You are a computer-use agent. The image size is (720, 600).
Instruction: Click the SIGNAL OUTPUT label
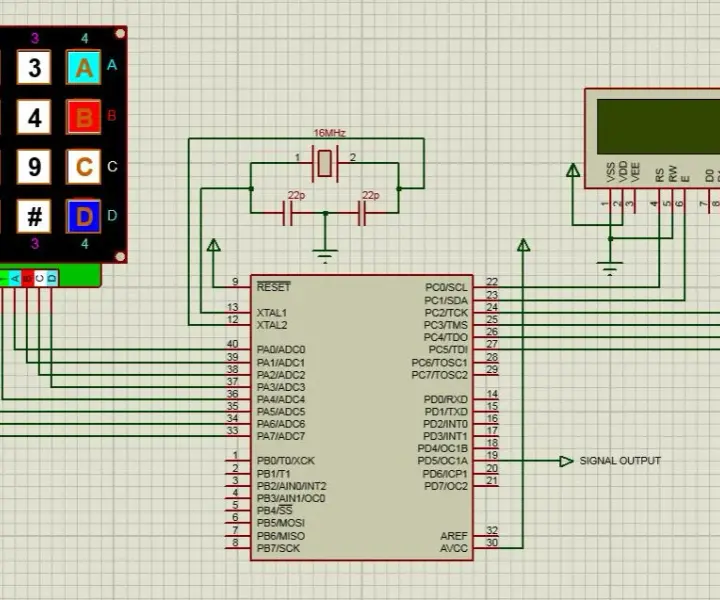[620, 460]
